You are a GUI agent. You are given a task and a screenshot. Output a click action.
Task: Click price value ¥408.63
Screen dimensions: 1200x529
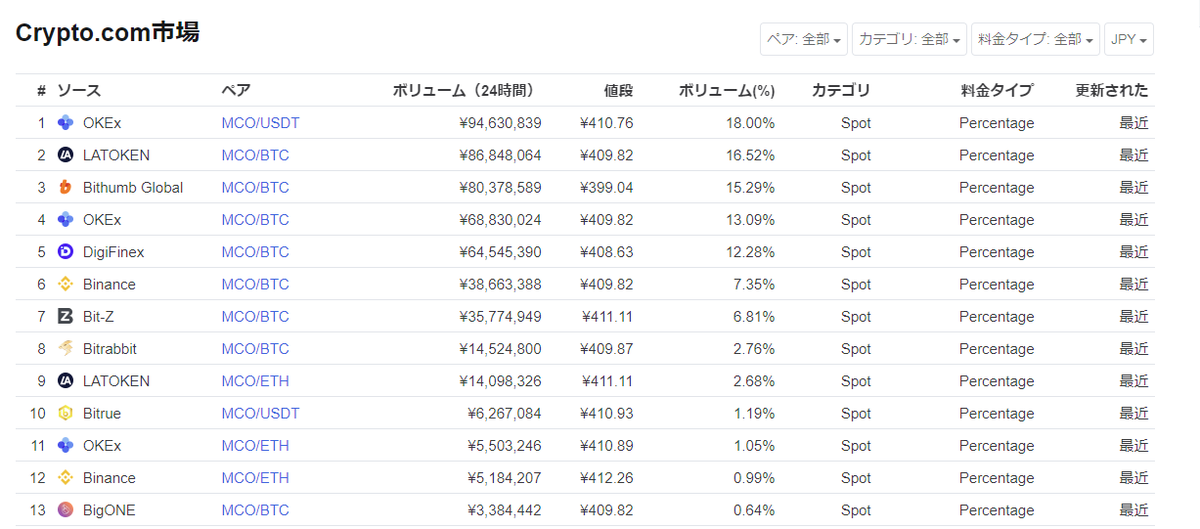[x=606, y=252]
